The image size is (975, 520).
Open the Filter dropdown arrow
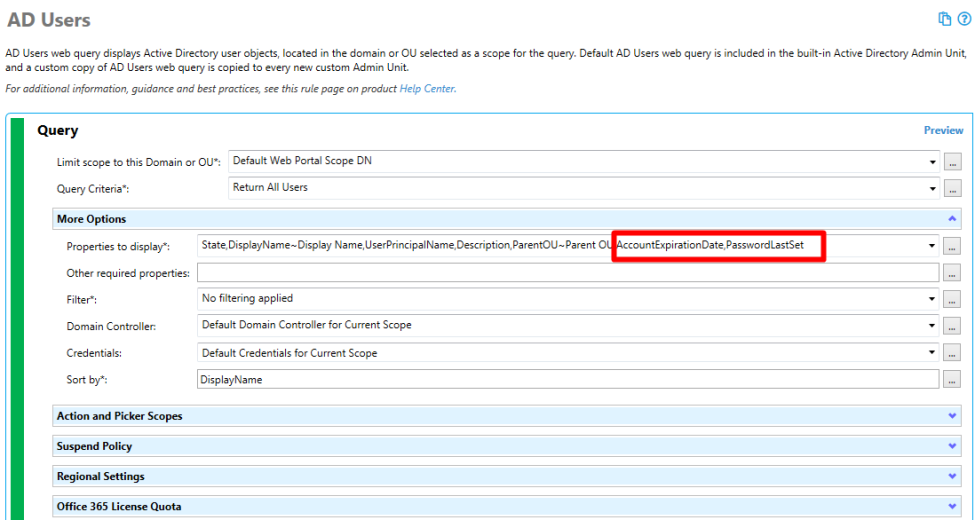pos(932,299)
